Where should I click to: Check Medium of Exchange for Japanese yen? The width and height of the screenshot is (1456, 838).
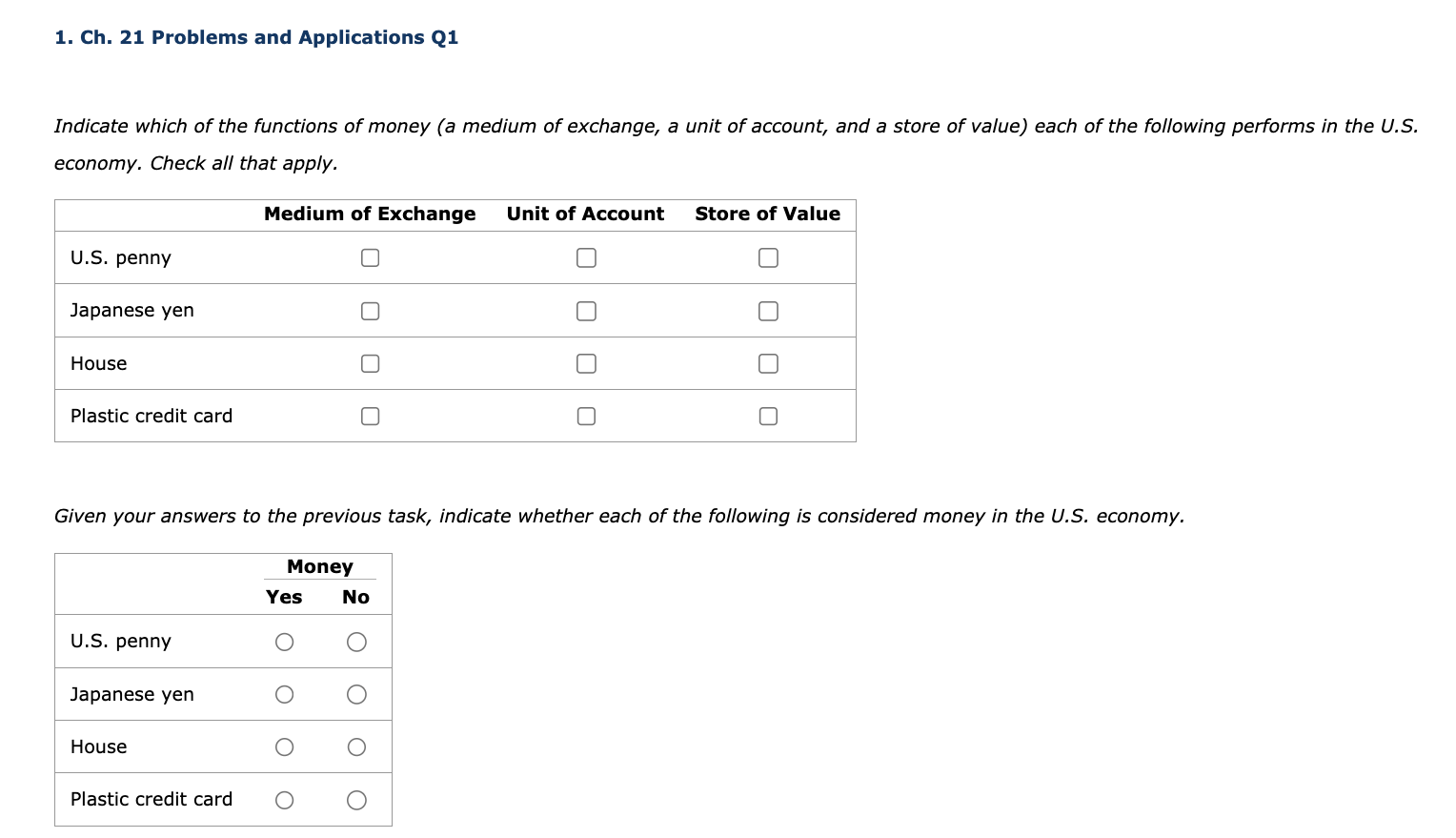[x=370, y=310]
